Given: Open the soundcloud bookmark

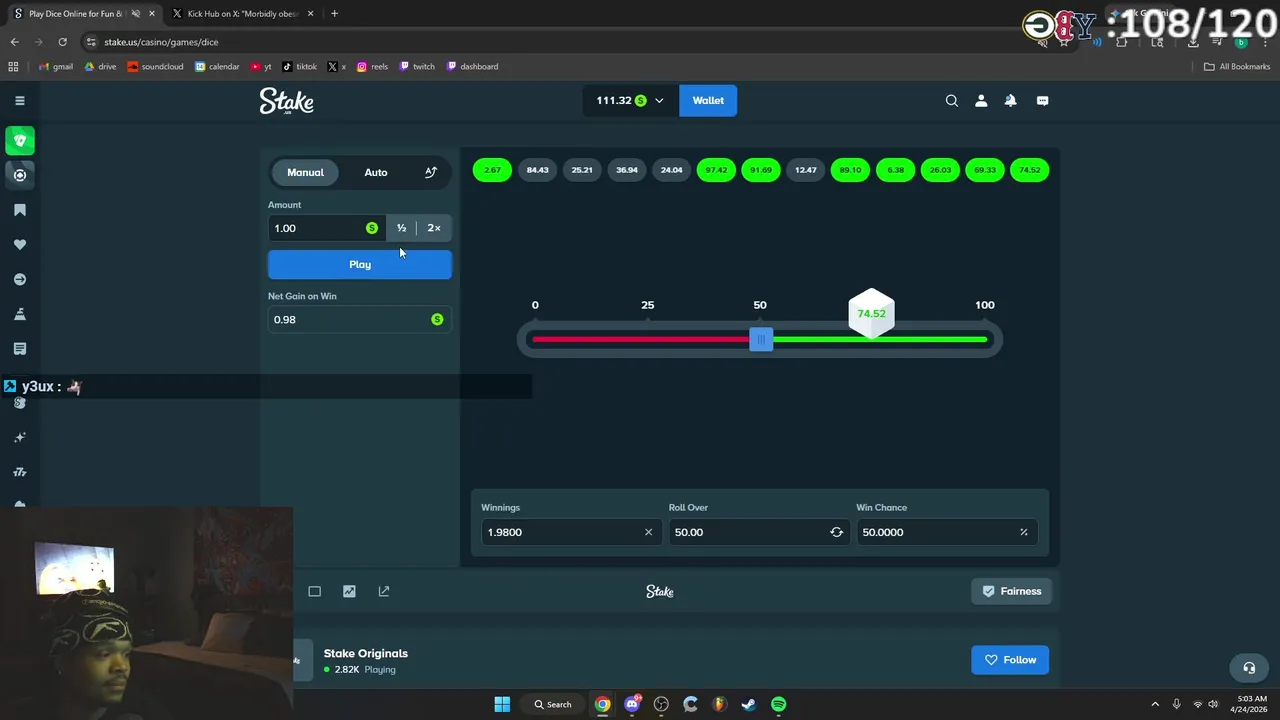Looking at the screenshot, I should tap(155, 67).
